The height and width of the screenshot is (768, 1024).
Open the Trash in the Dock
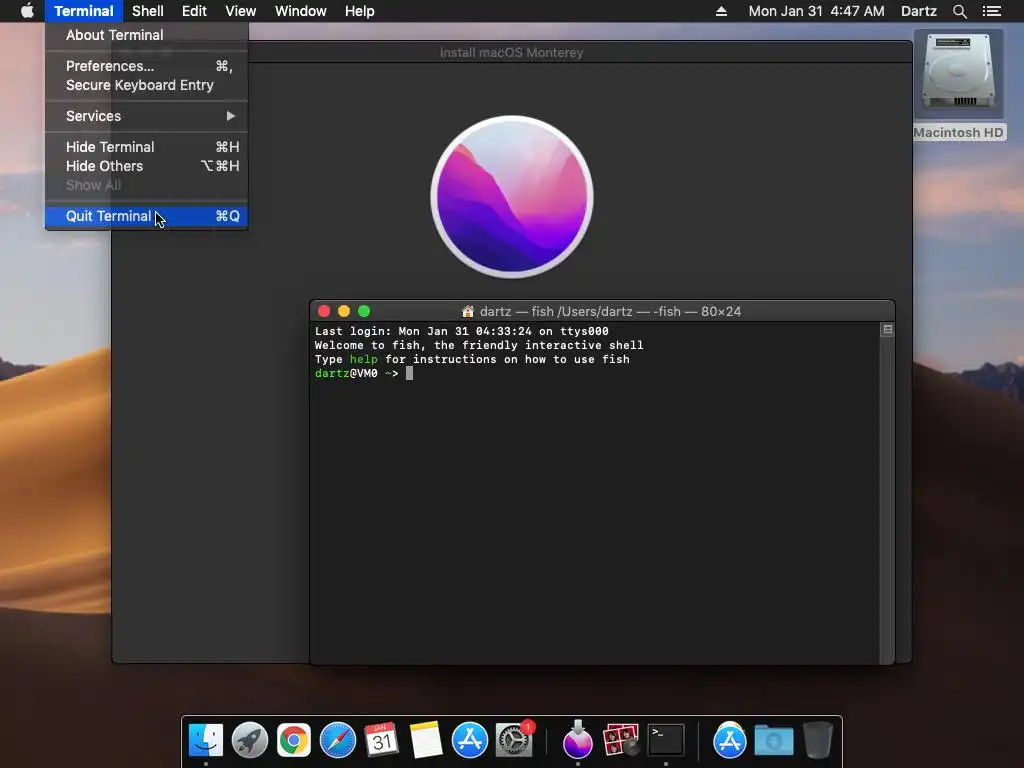point(818,741)
